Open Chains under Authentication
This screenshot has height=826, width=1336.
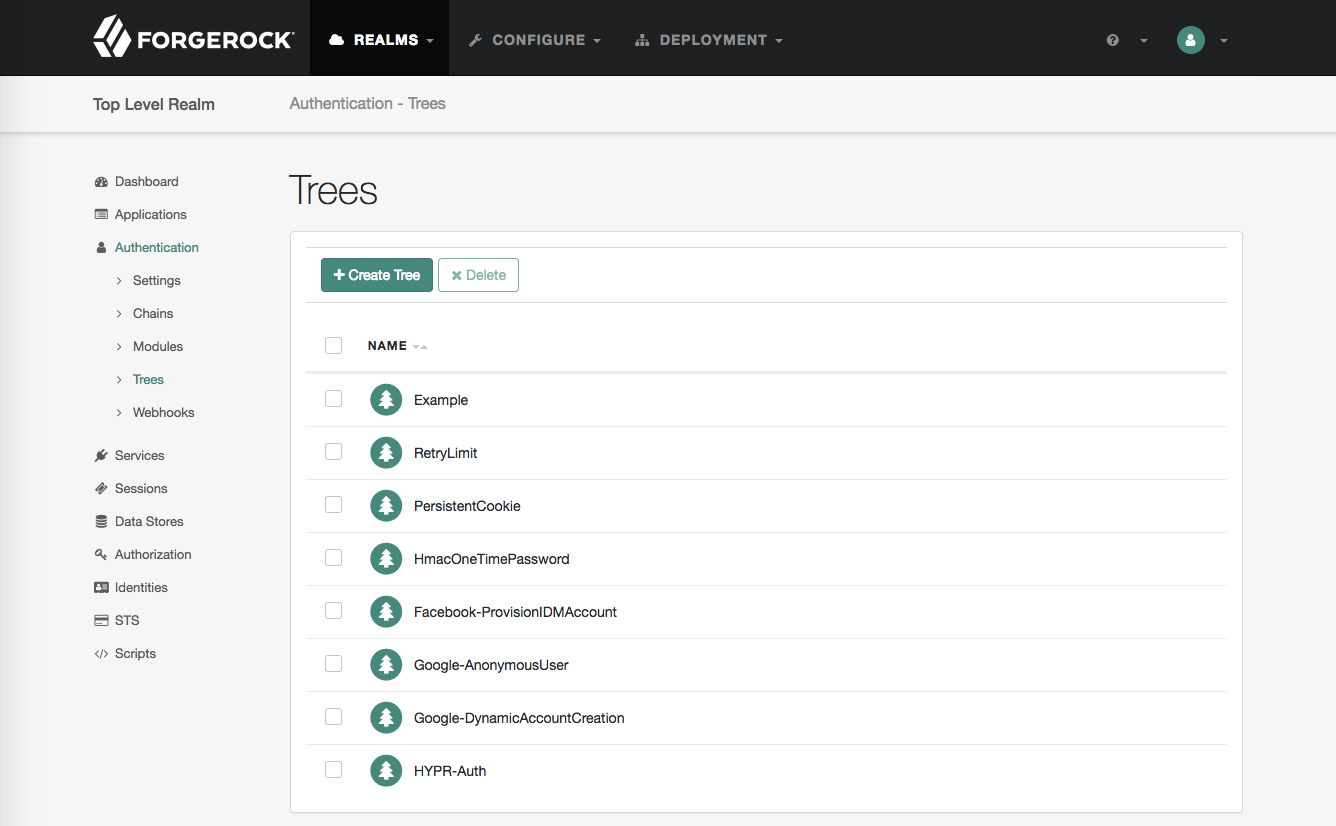pos(153,314)
